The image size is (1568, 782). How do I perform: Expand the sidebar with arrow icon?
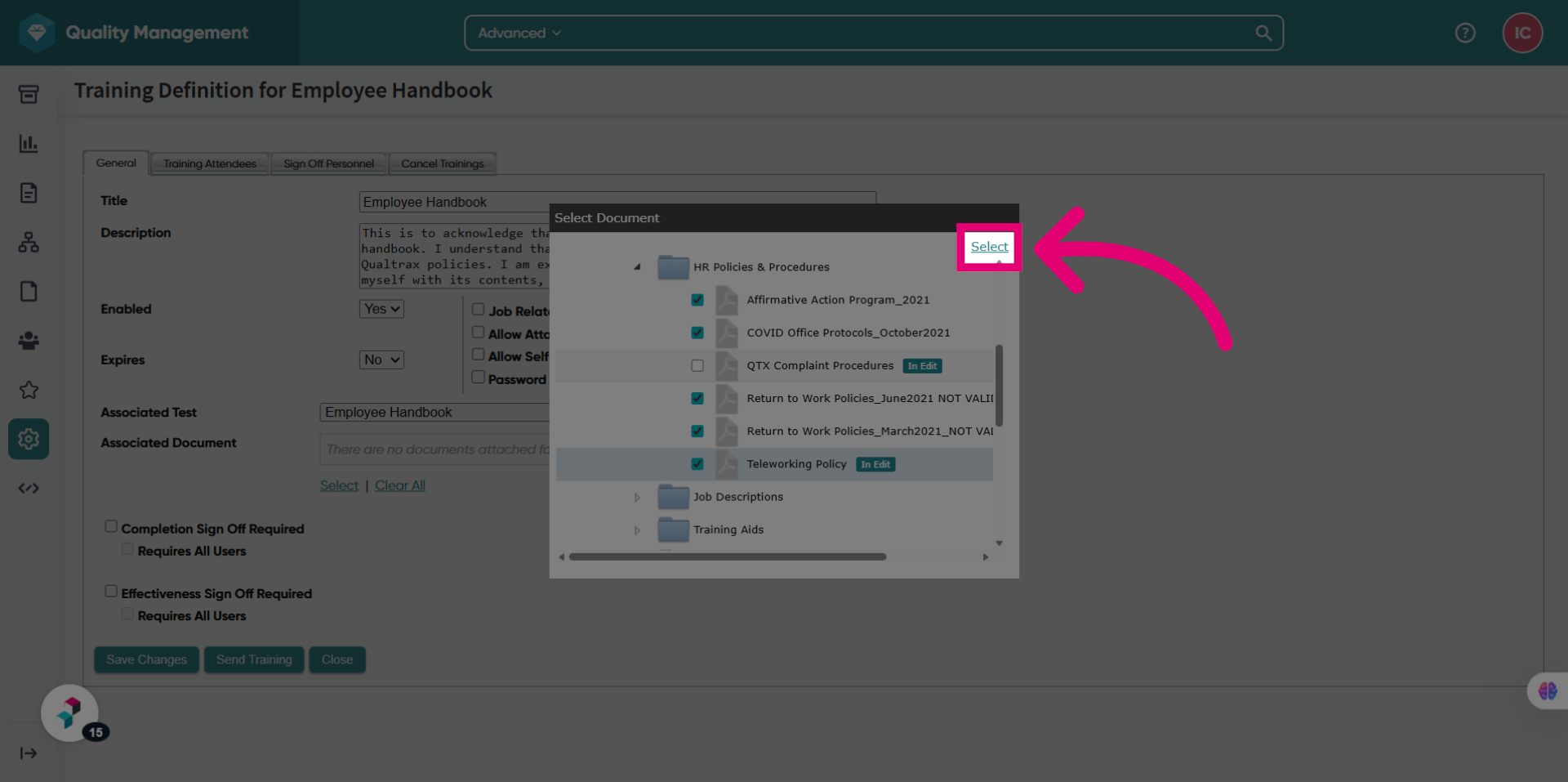pos(29,753)
